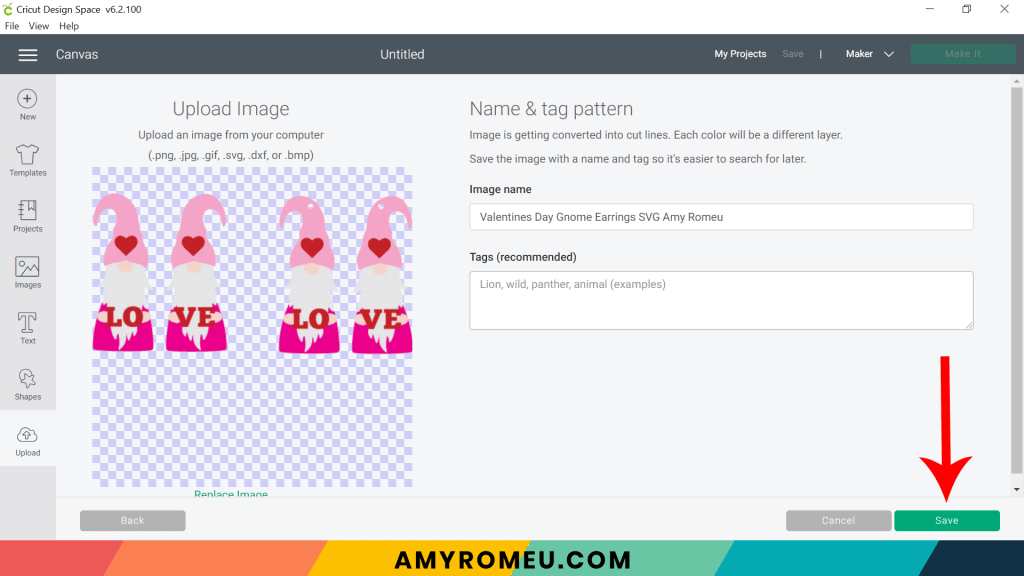Click the scrollbar up arrow
The height and width of the screenshot is (576, 1024).
tap(1016, 81)
